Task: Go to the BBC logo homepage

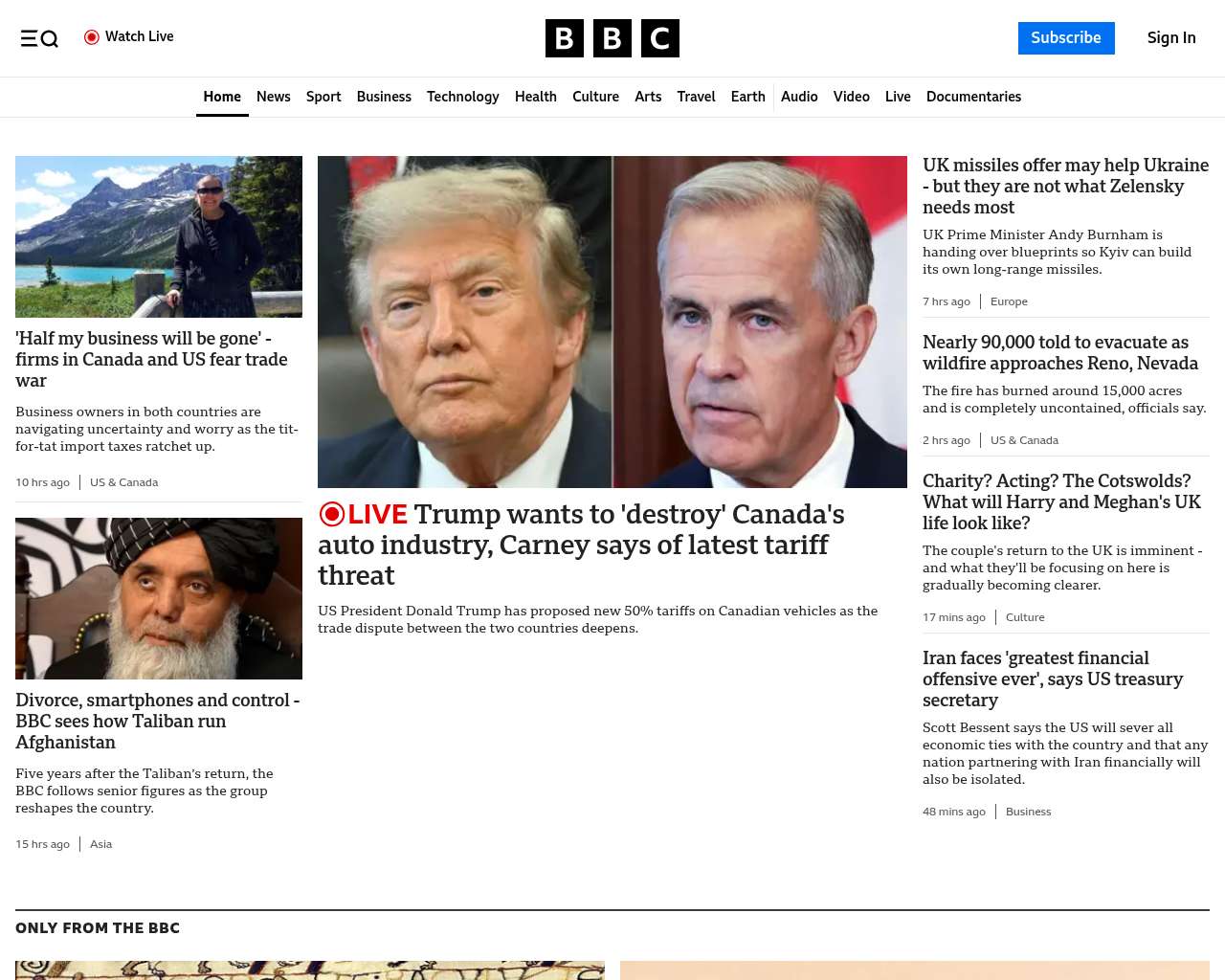Action: (612, 38)
